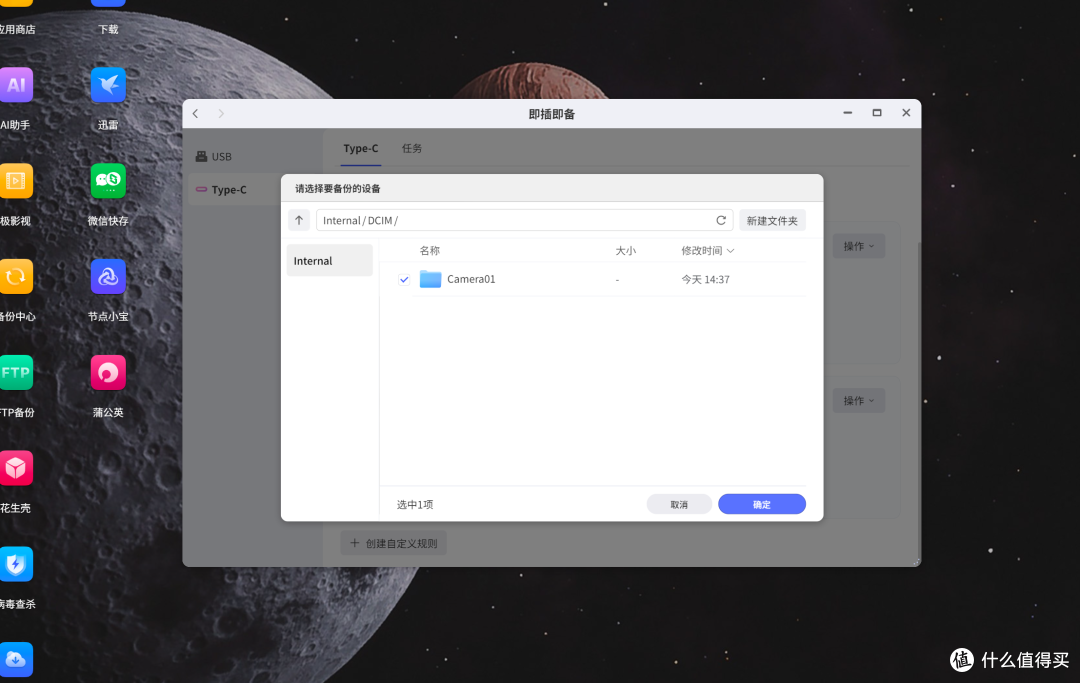The height and width of the screenshot is (683, 1080).
Task: Select Internal storage in the dialog
Action: tap(330, 261)
